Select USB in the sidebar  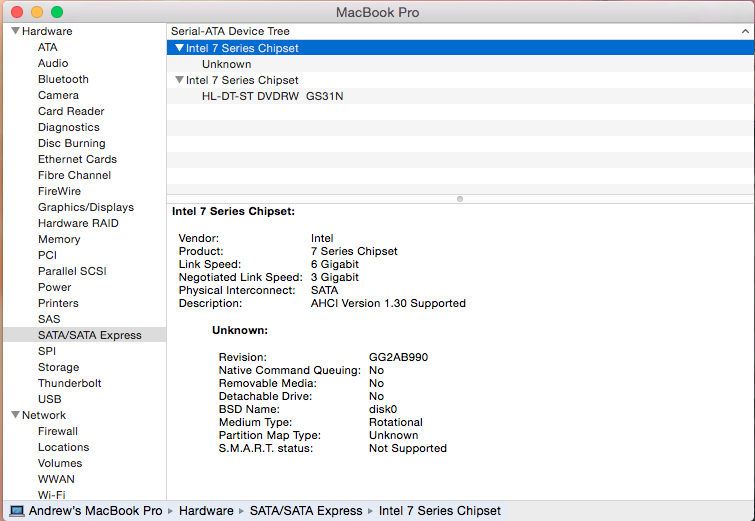coord(50,399)
